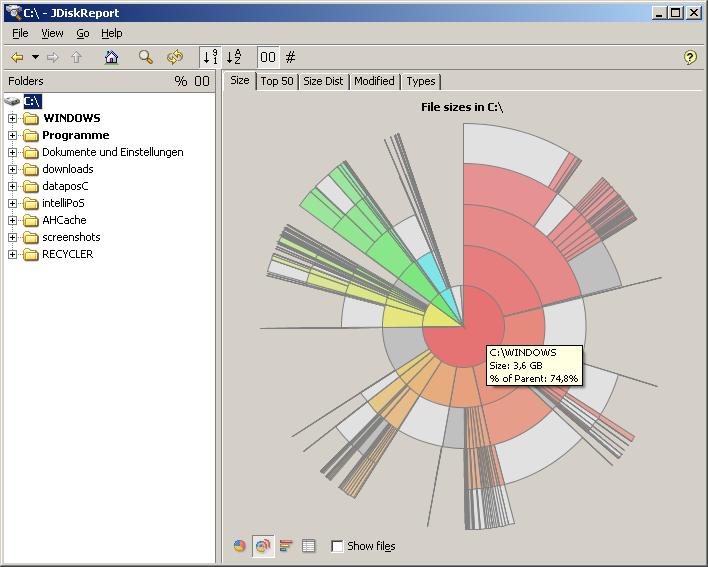Rescan with the refresh icon

pos(175,57)
